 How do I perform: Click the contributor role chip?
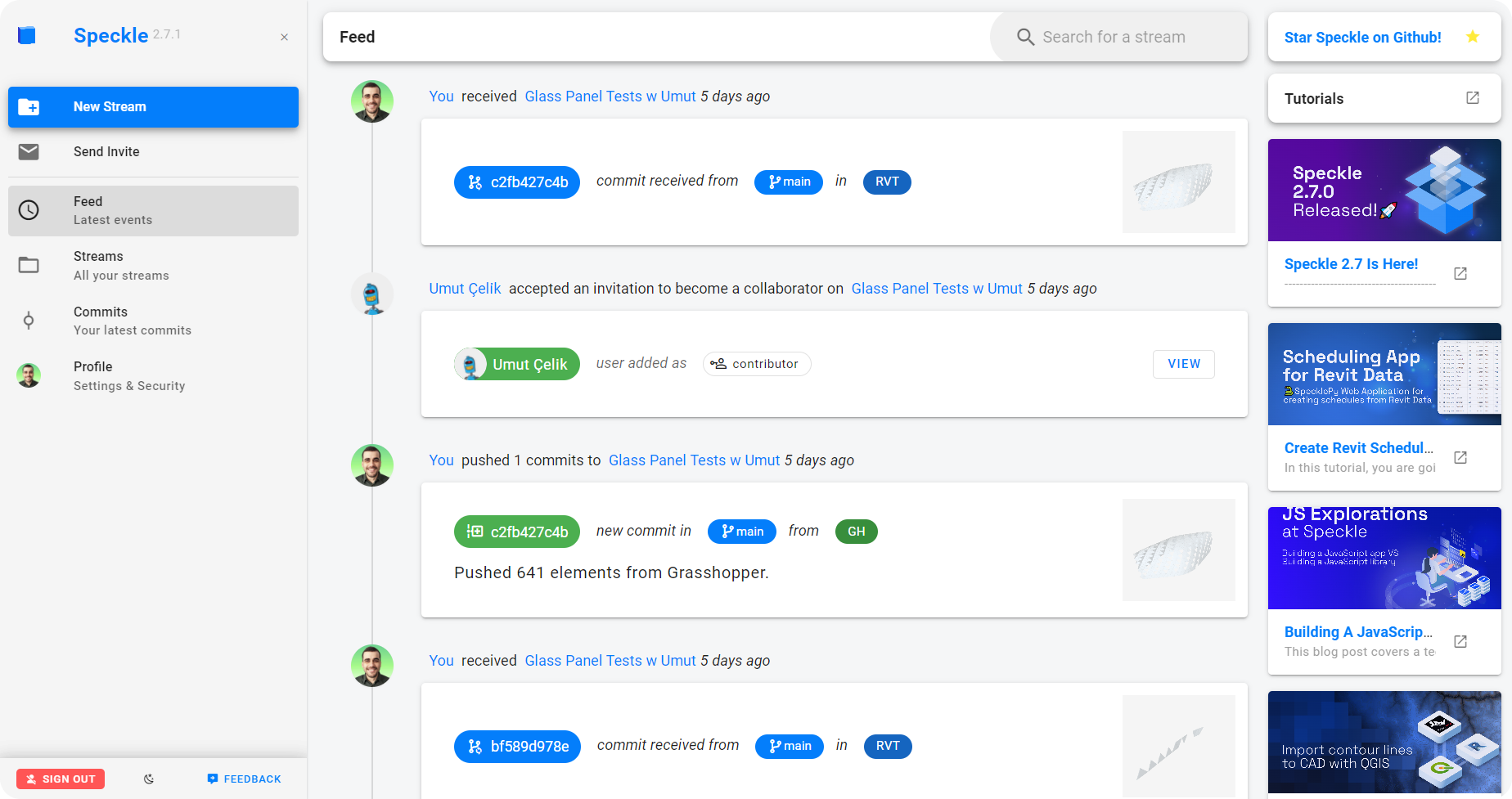click(x=757, y=364)
